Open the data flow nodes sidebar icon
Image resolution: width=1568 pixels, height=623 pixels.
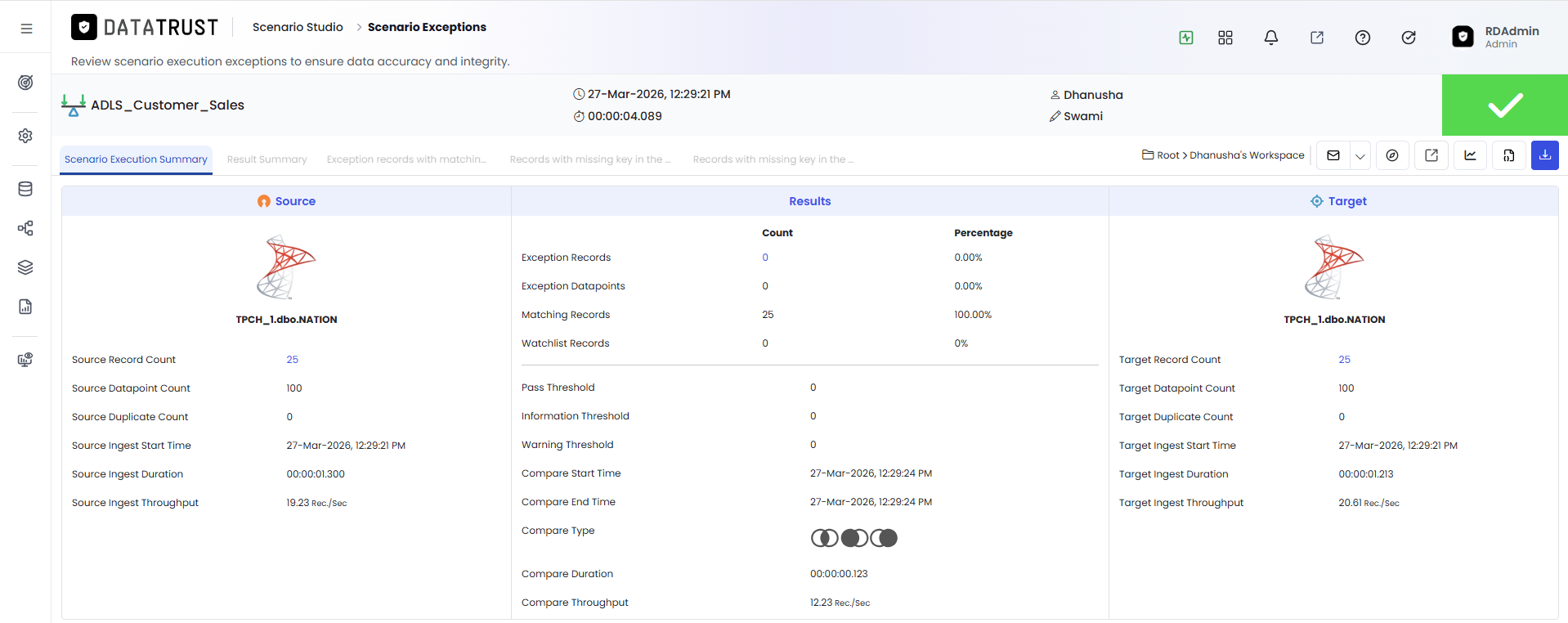(x=25, y=228)
